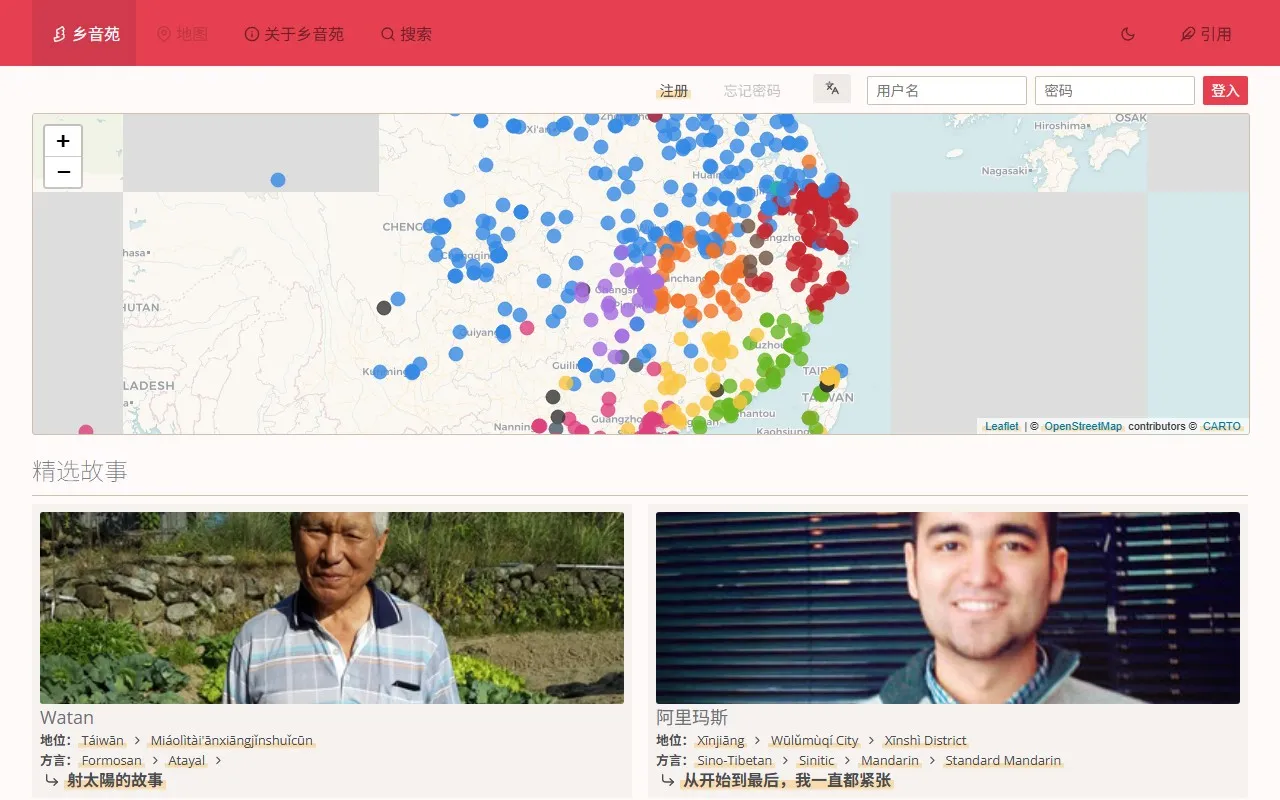Switch to the 地图 map tab
The image size is (1280, 800).
[182, 34]
